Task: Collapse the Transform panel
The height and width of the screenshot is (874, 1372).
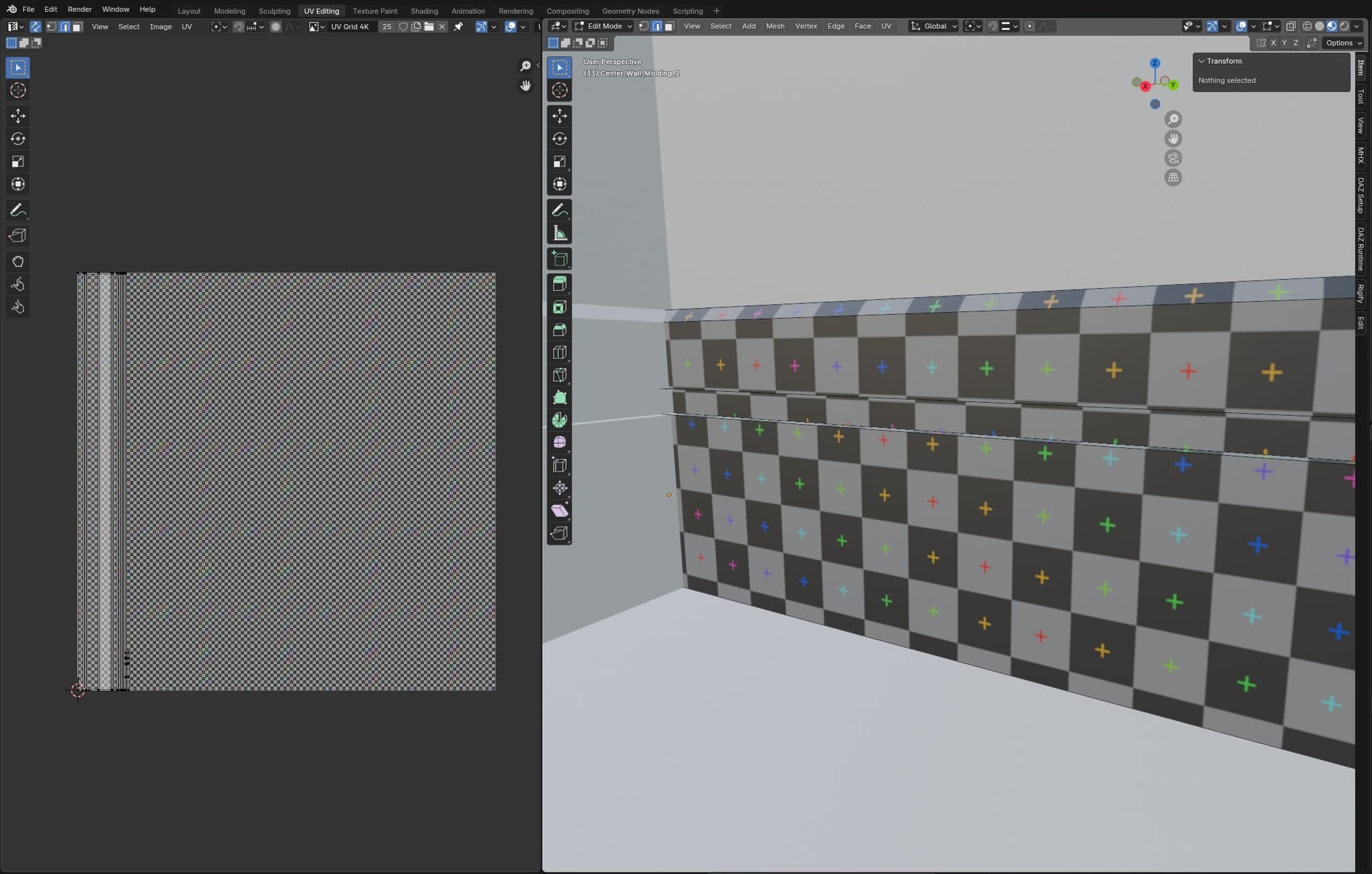Action: coord(1202,61)
